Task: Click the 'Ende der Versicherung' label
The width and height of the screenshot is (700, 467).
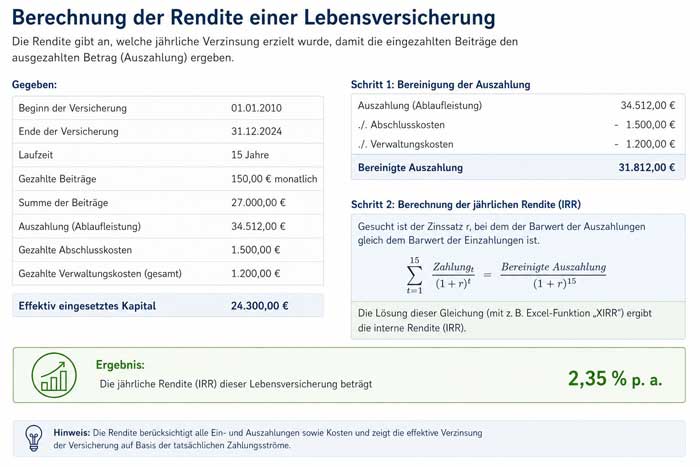Action: [68, 131]
